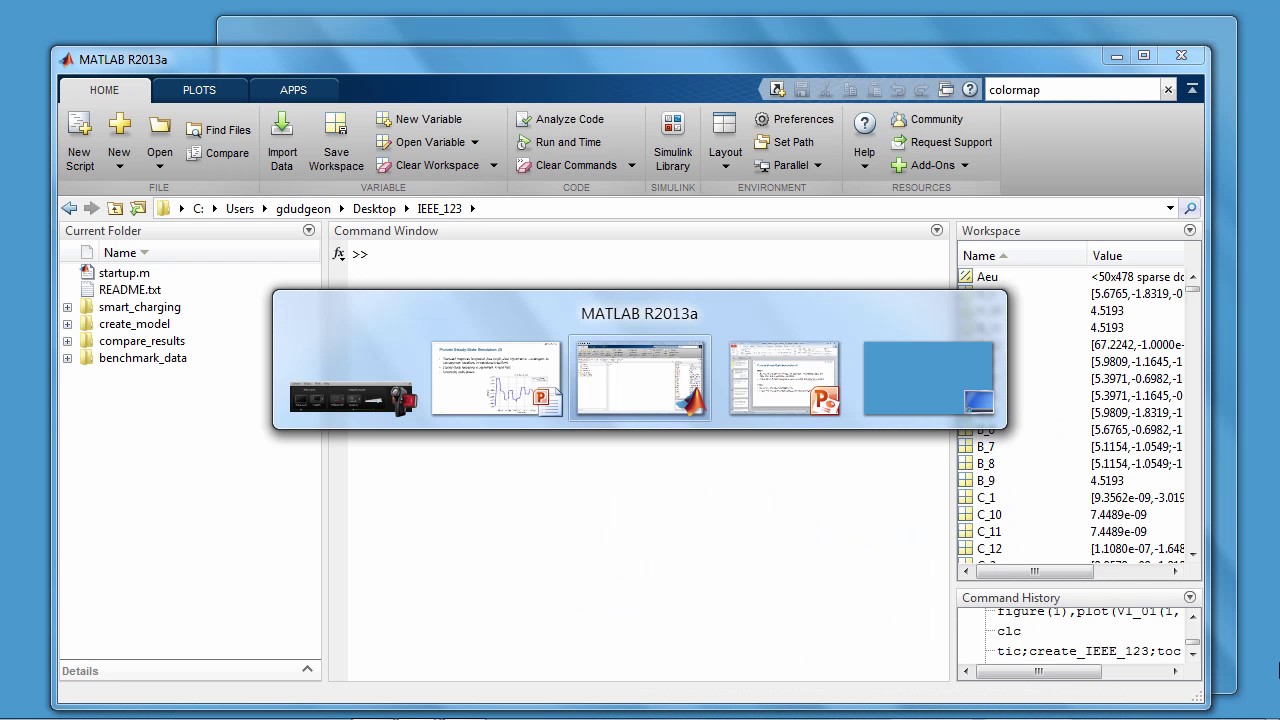Expand the smart_charging folder
The width and height of the screenshot is (1280, 720).
(67, 307)
